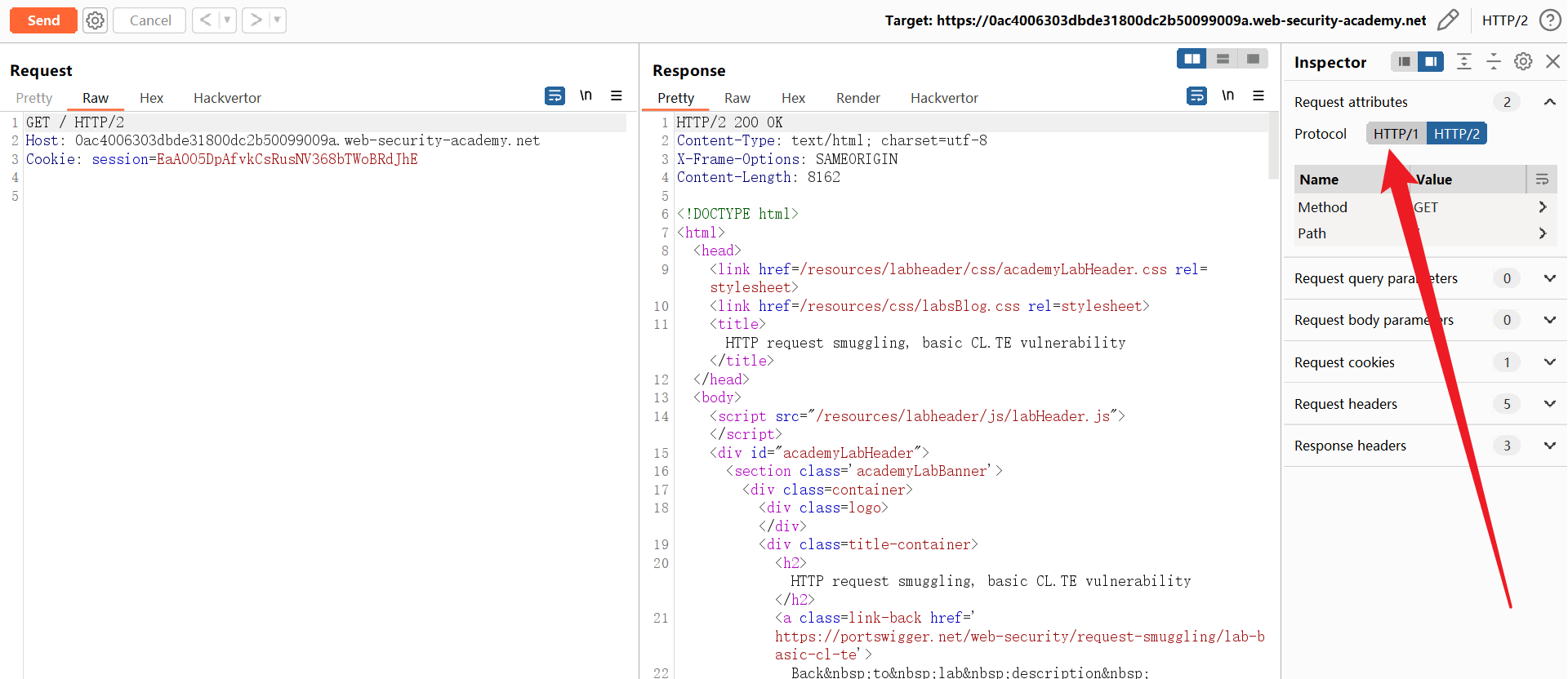Click the orange Send button
Image resolution: width=1568 pixels, height=679 pixels.
coord(43,20)
